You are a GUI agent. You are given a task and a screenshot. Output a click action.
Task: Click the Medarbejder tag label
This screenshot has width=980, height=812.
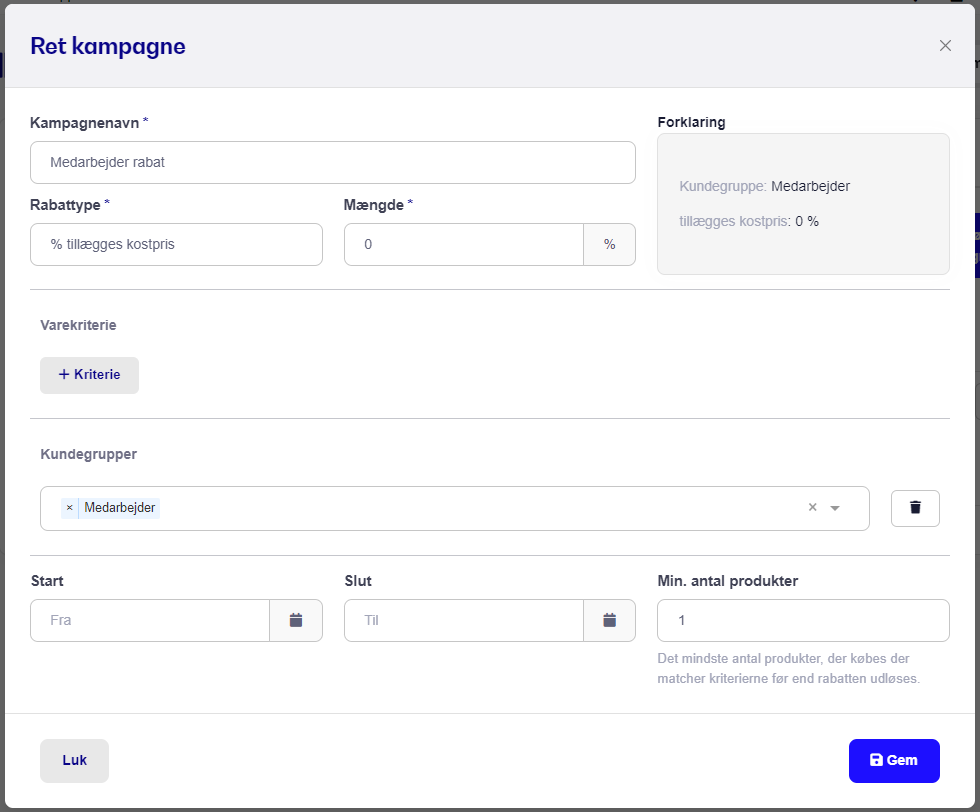click(x=119, y=508)
